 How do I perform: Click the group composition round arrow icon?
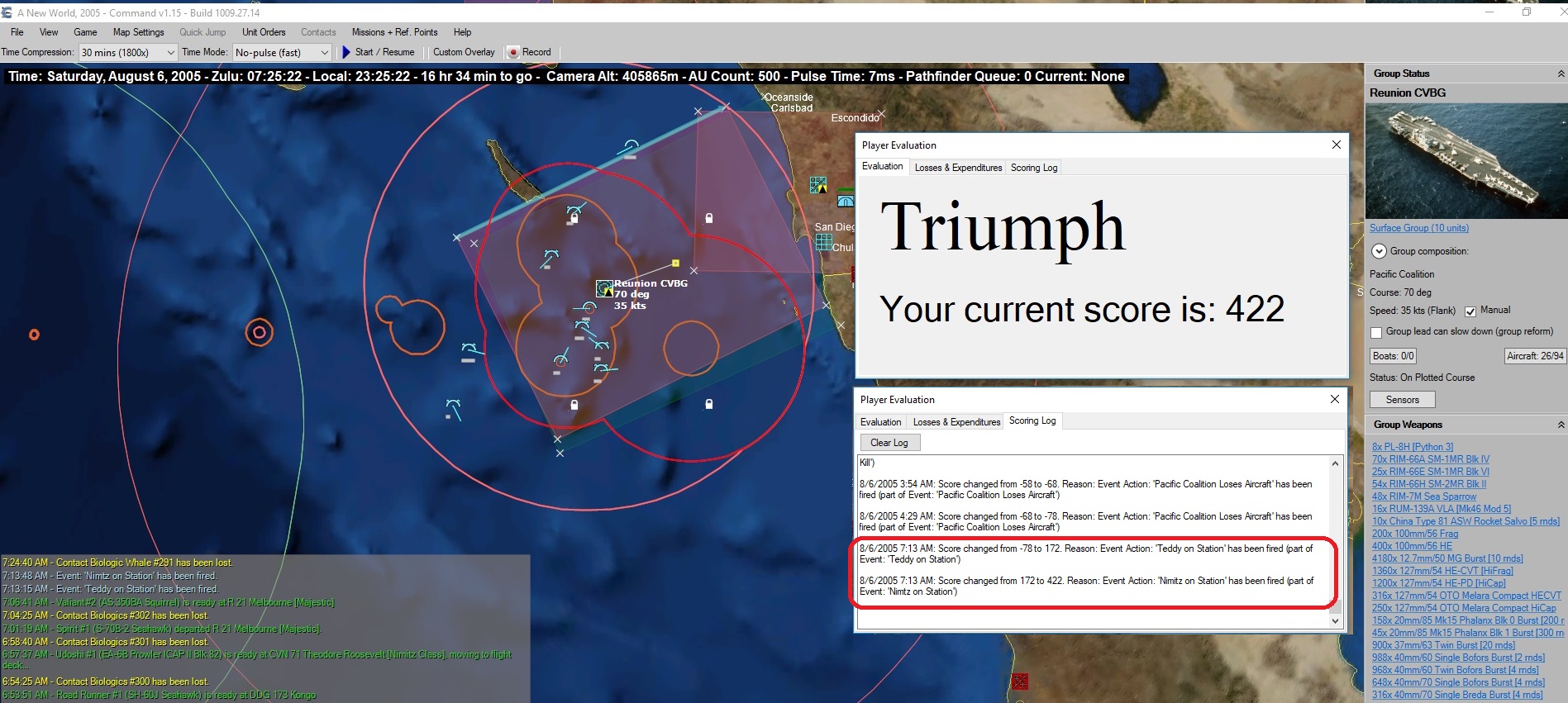tap(1379, 251)
